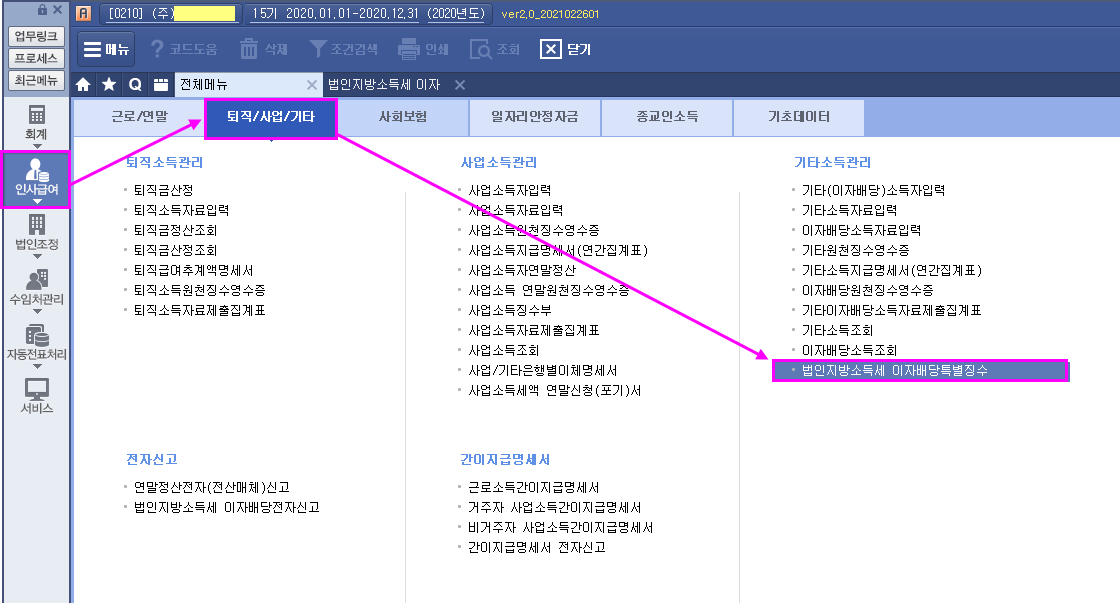1120x603 pixels.
Task: Open 사업소득징수부 menu item
Action: (509, 311)
